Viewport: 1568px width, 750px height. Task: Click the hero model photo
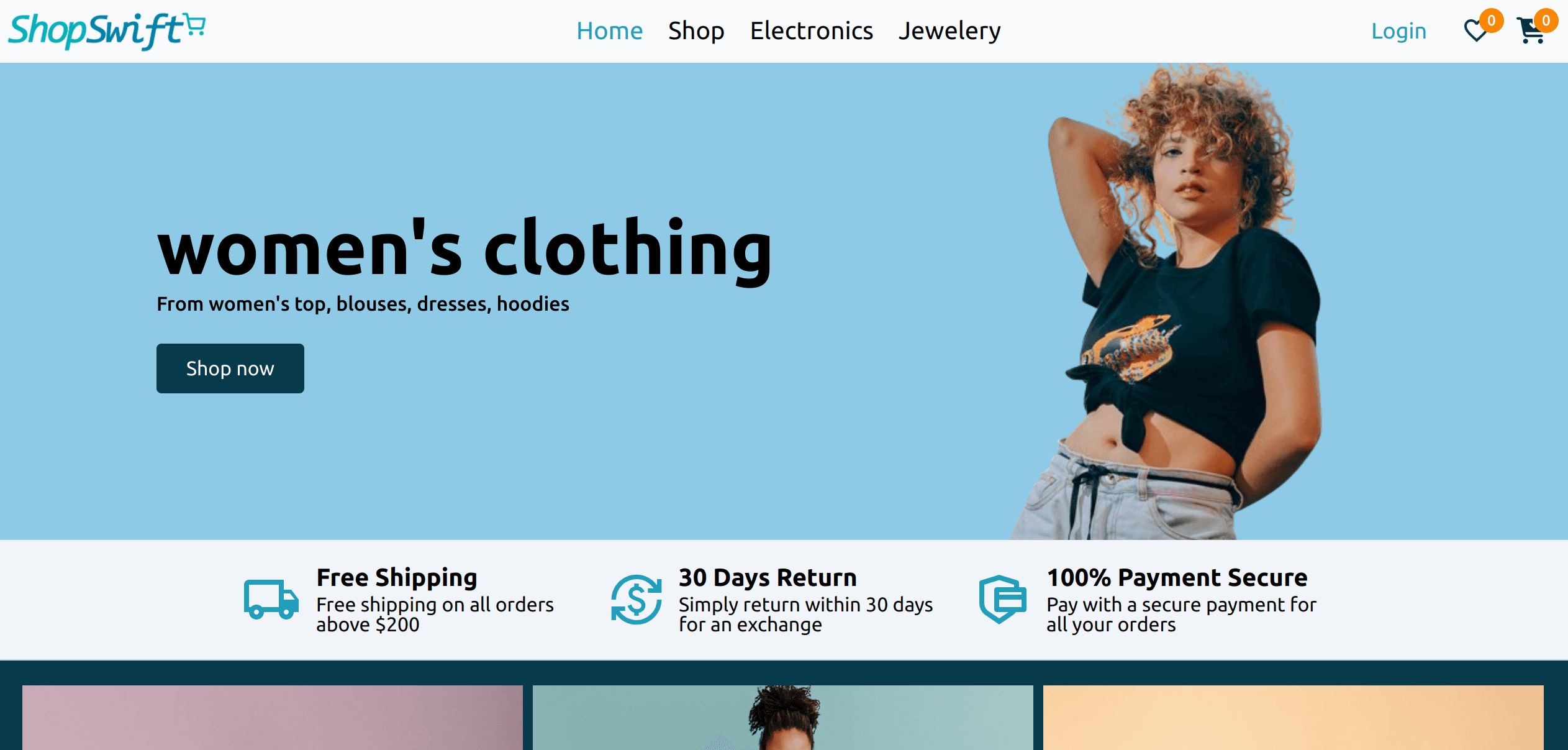1167,302
